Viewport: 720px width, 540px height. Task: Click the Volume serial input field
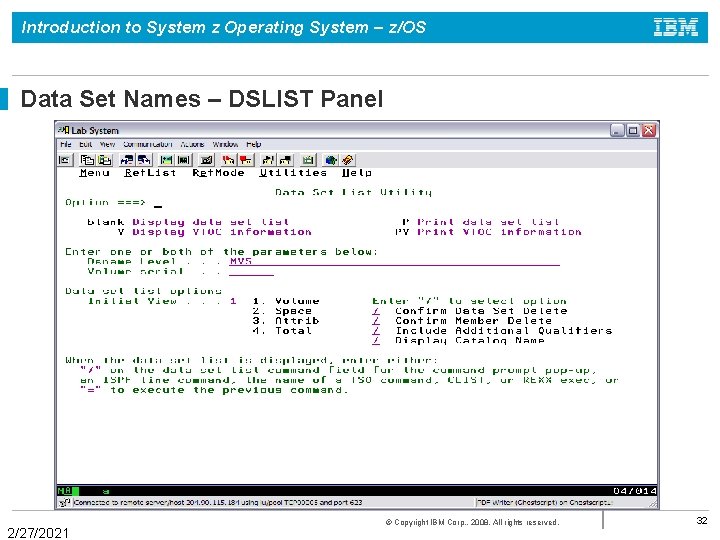point(251,271)
